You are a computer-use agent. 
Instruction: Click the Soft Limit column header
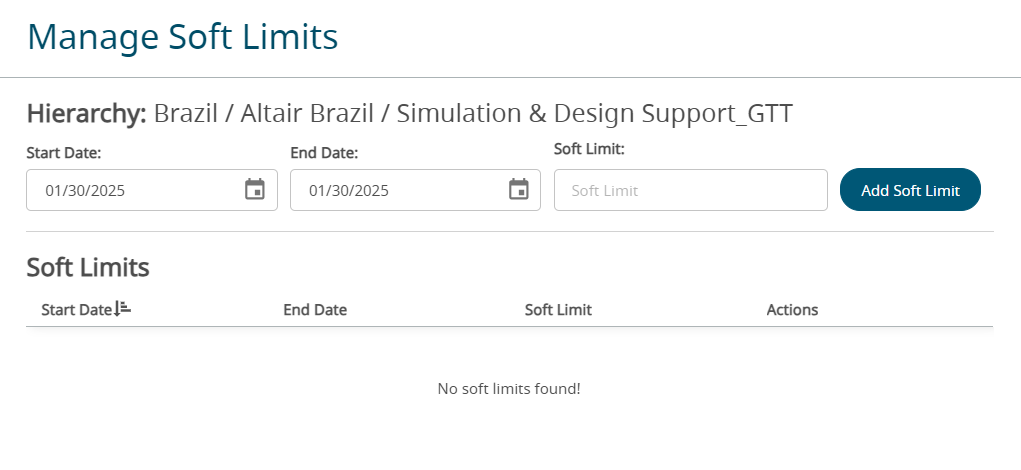pyautogui.click(x=558, y=310)
